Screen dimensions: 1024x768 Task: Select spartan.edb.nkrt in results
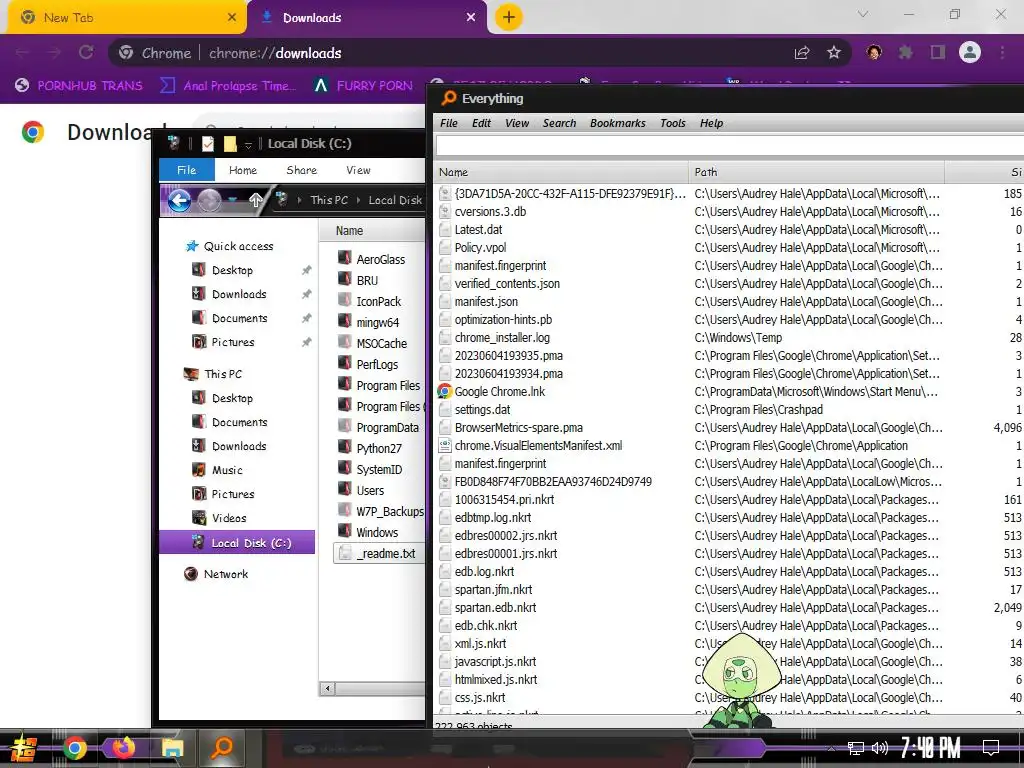[x=495, y=607]
